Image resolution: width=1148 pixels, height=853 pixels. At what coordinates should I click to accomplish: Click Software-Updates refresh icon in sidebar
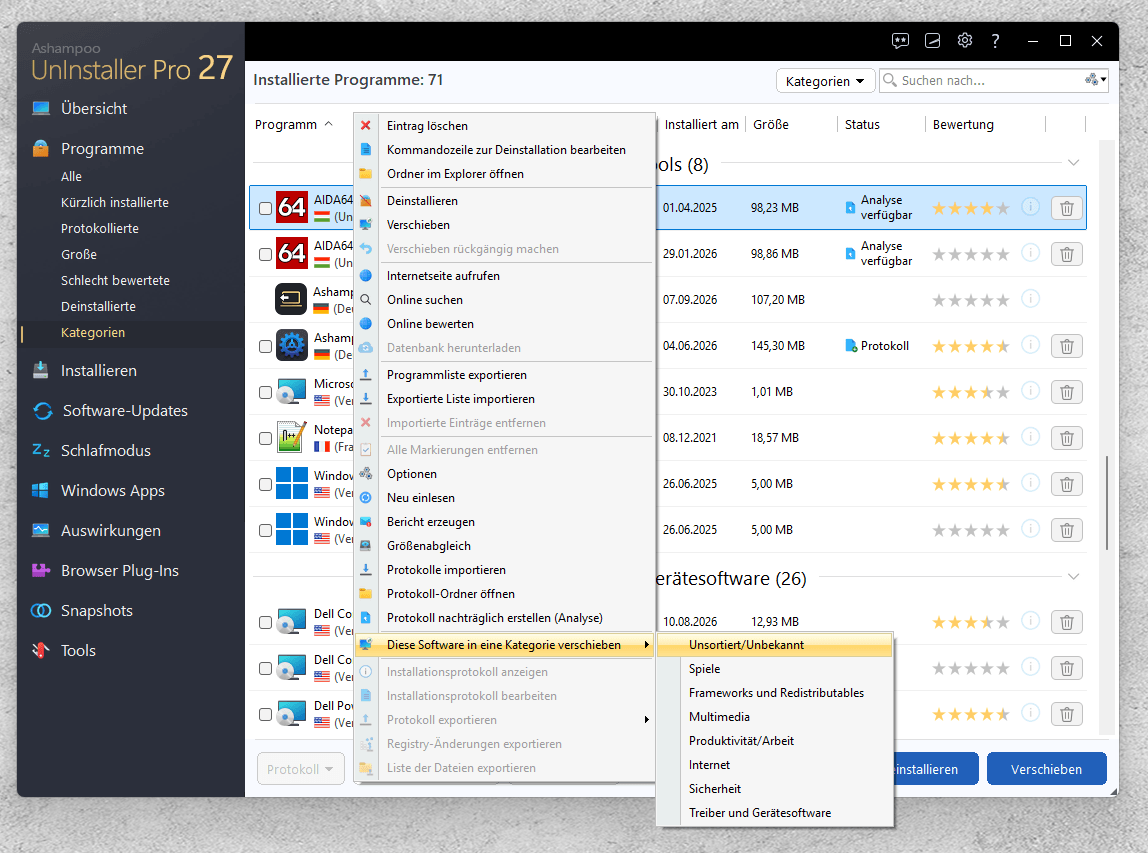point(42,411)
